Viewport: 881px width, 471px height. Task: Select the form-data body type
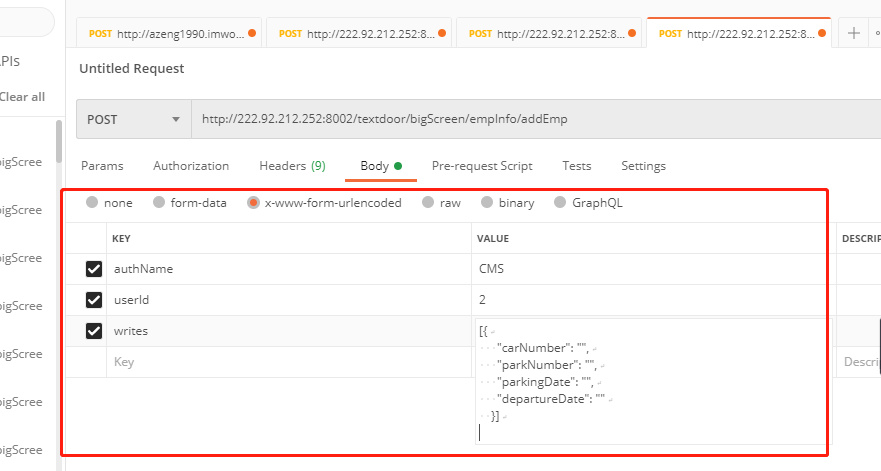click(x=159, y=202)
